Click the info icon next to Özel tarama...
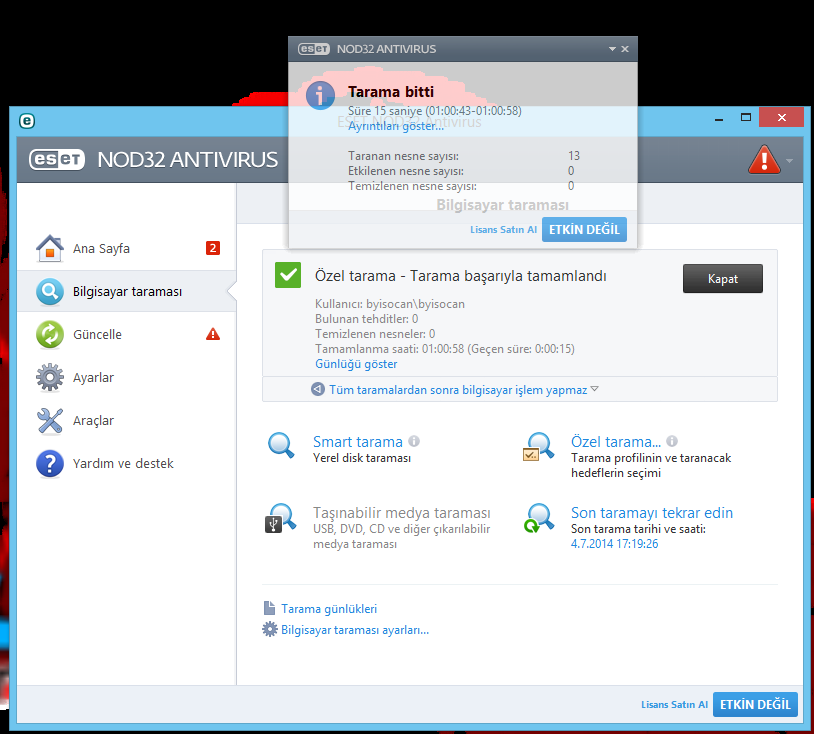Viewport: 814px width, 734px height. click(672, 441)
